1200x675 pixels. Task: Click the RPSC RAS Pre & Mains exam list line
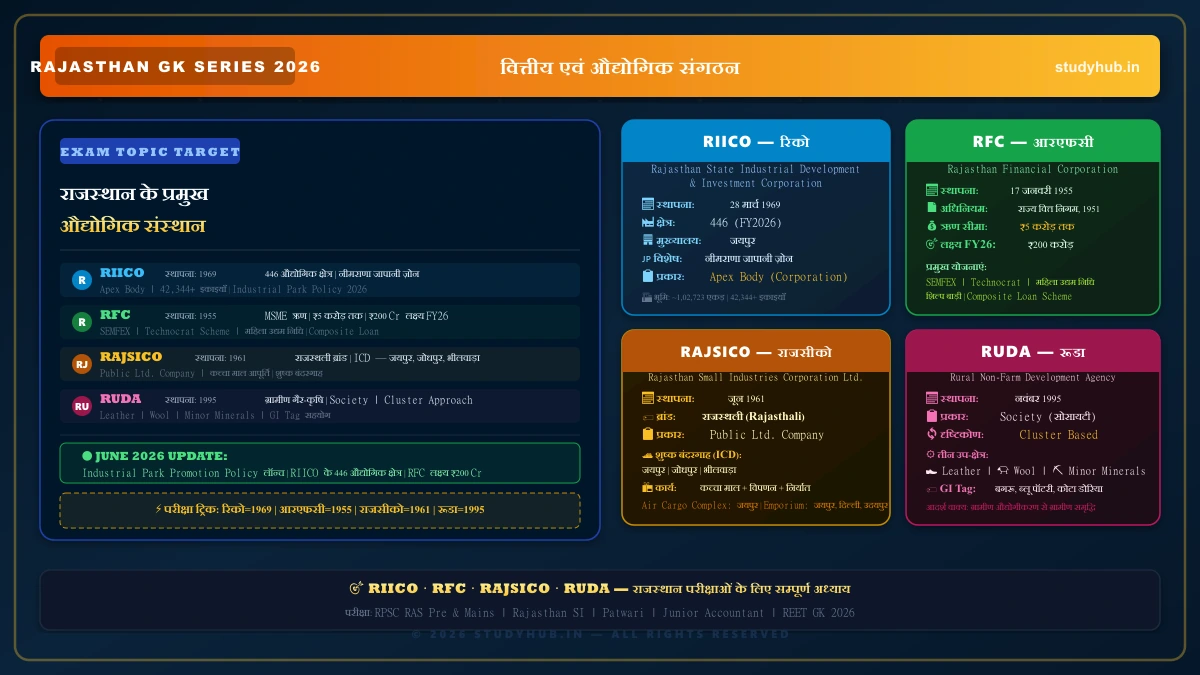tap(600, 613)
